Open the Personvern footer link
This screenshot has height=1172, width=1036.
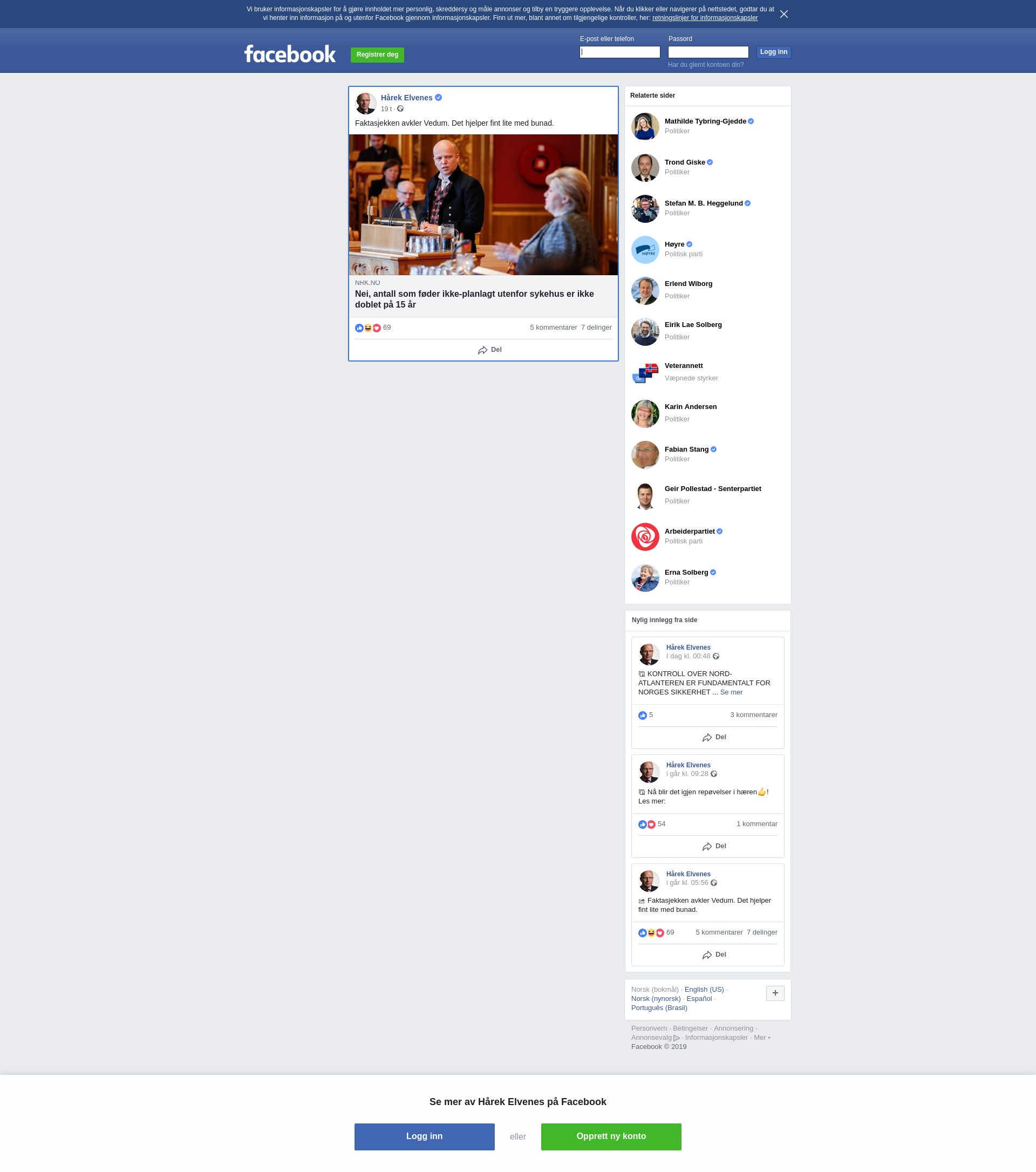coord(649,1028)
